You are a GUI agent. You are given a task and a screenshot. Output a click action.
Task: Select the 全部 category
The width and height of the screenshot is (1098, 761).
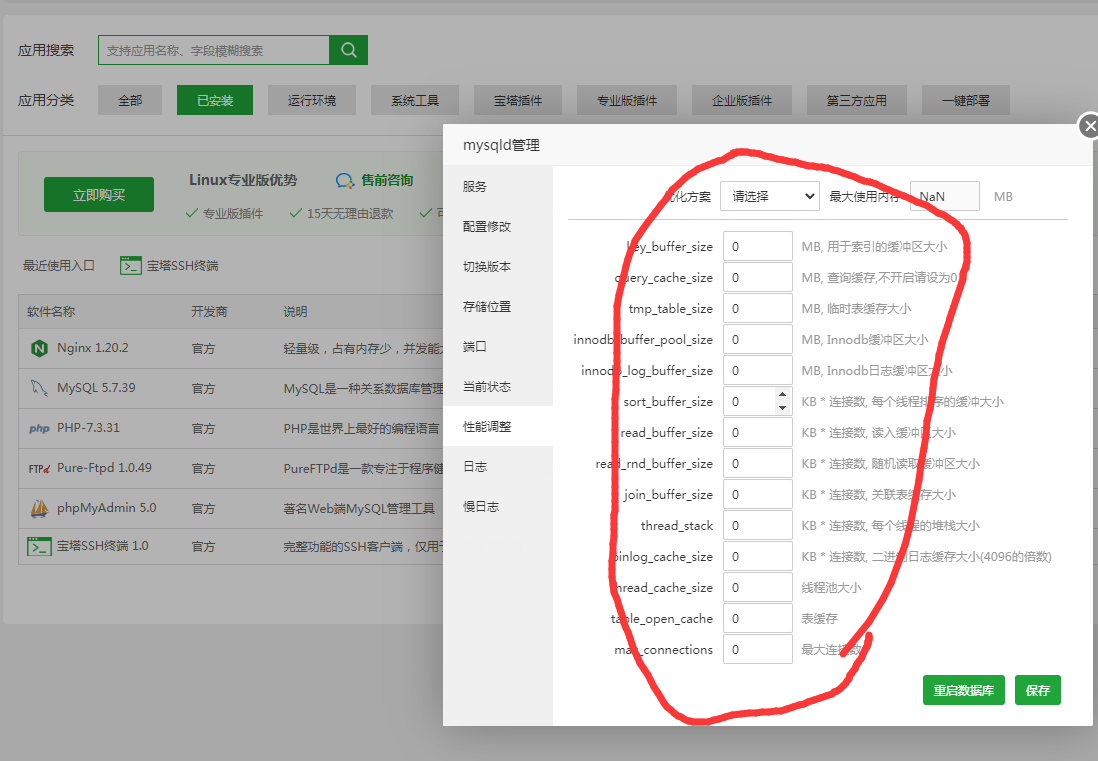130,100
